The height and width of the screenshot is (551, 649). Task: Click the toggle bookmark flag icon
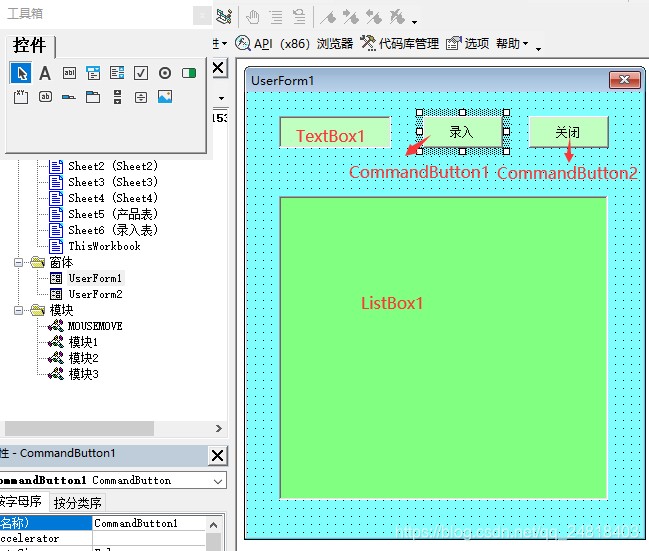coord(329,17)
